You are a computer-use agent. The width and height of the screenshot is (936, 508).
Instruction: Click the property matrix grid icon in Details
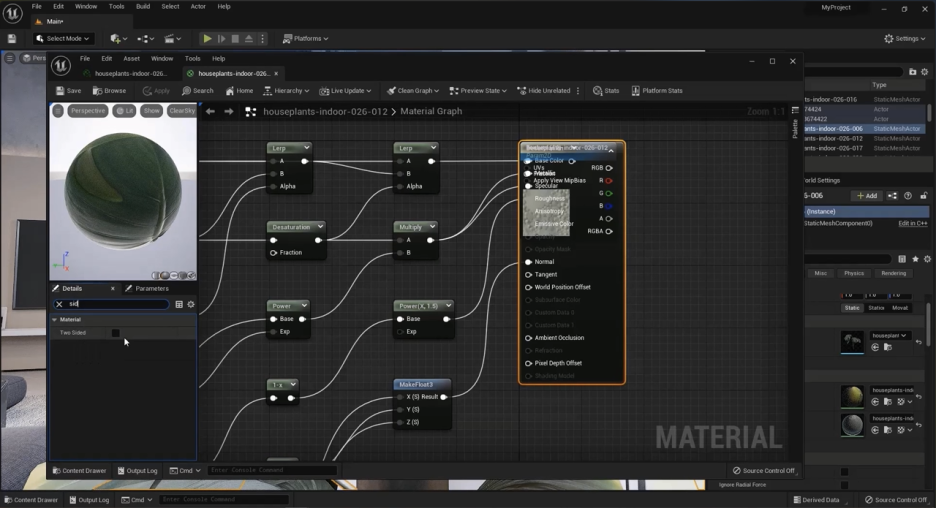click(x=179, y=304)
